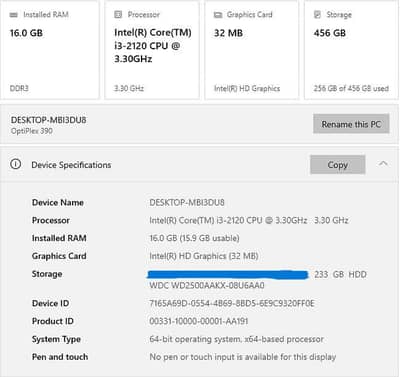Click the Storage card icon
Viewport: 400px width, 377px height.
(317, 14)
